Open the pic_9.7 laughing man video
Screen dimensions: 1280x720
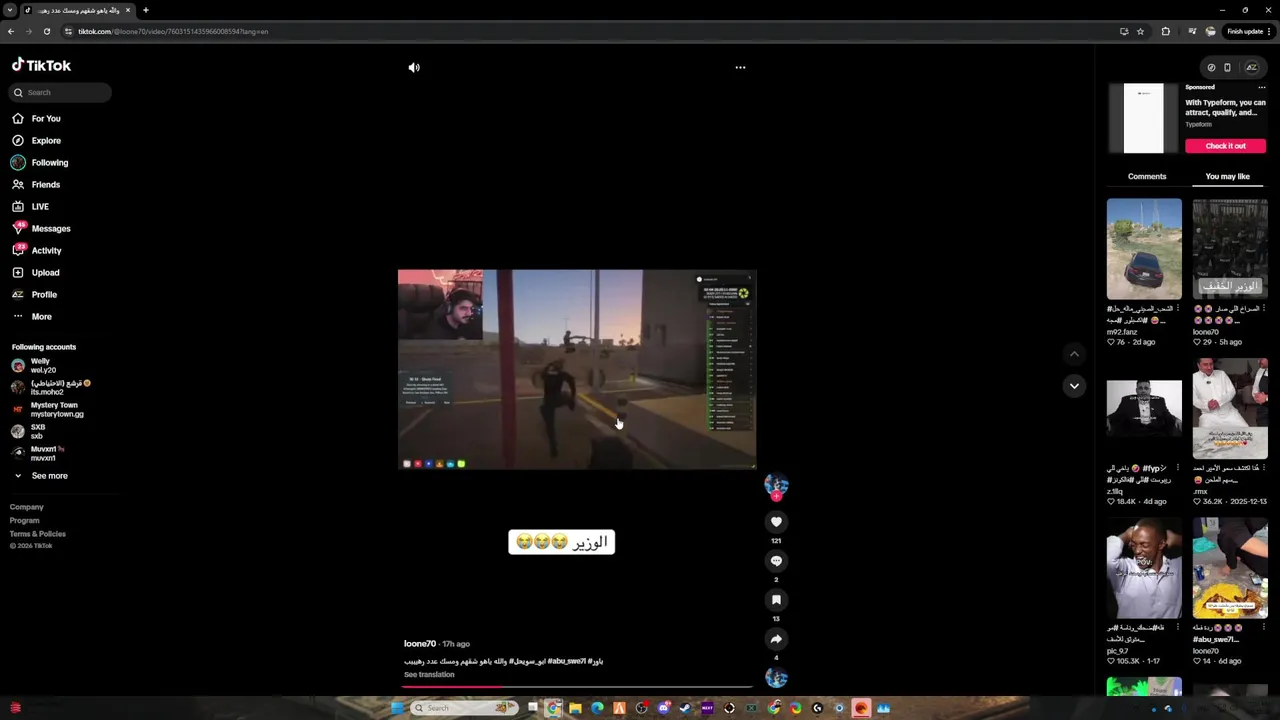tap(1144, 568)
